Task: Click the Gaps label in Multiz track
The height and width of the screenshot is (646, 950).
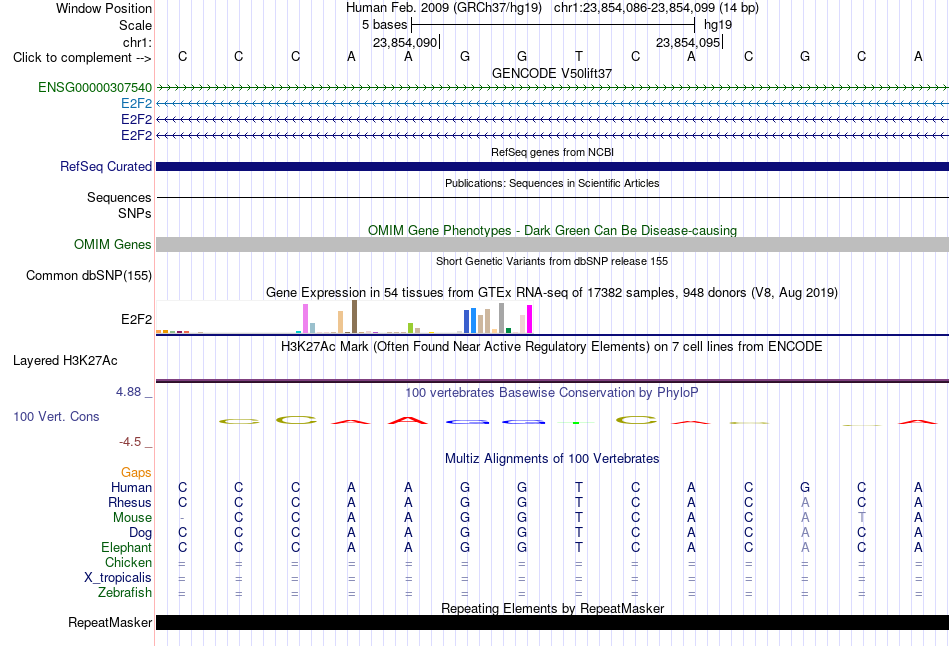Action: tap(136, 472)
